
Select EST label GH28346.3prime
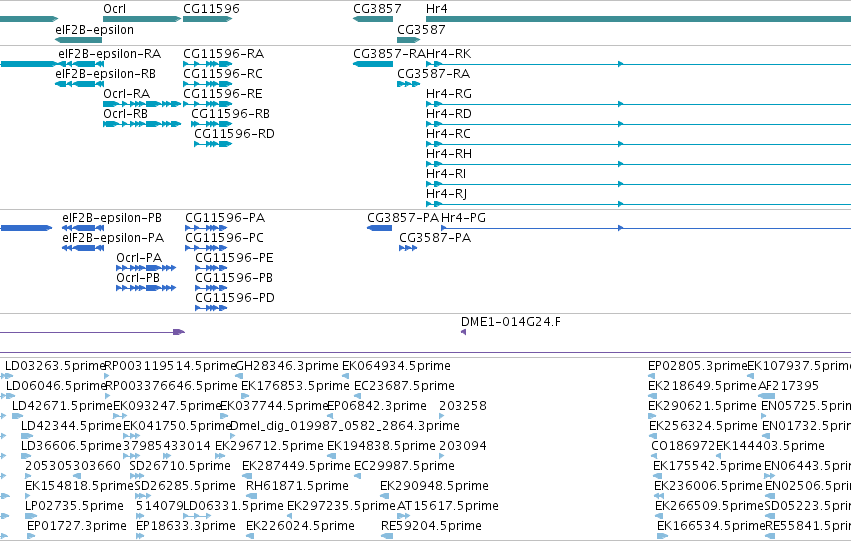coord(287,366)
